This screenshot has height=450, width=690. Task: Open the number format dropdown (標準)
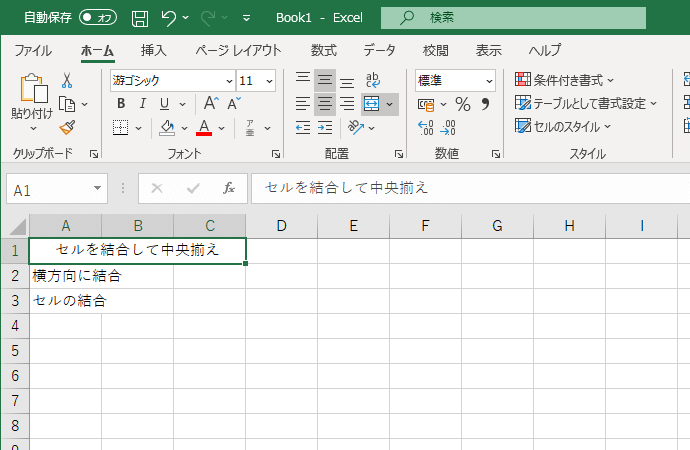pos(489,81)
